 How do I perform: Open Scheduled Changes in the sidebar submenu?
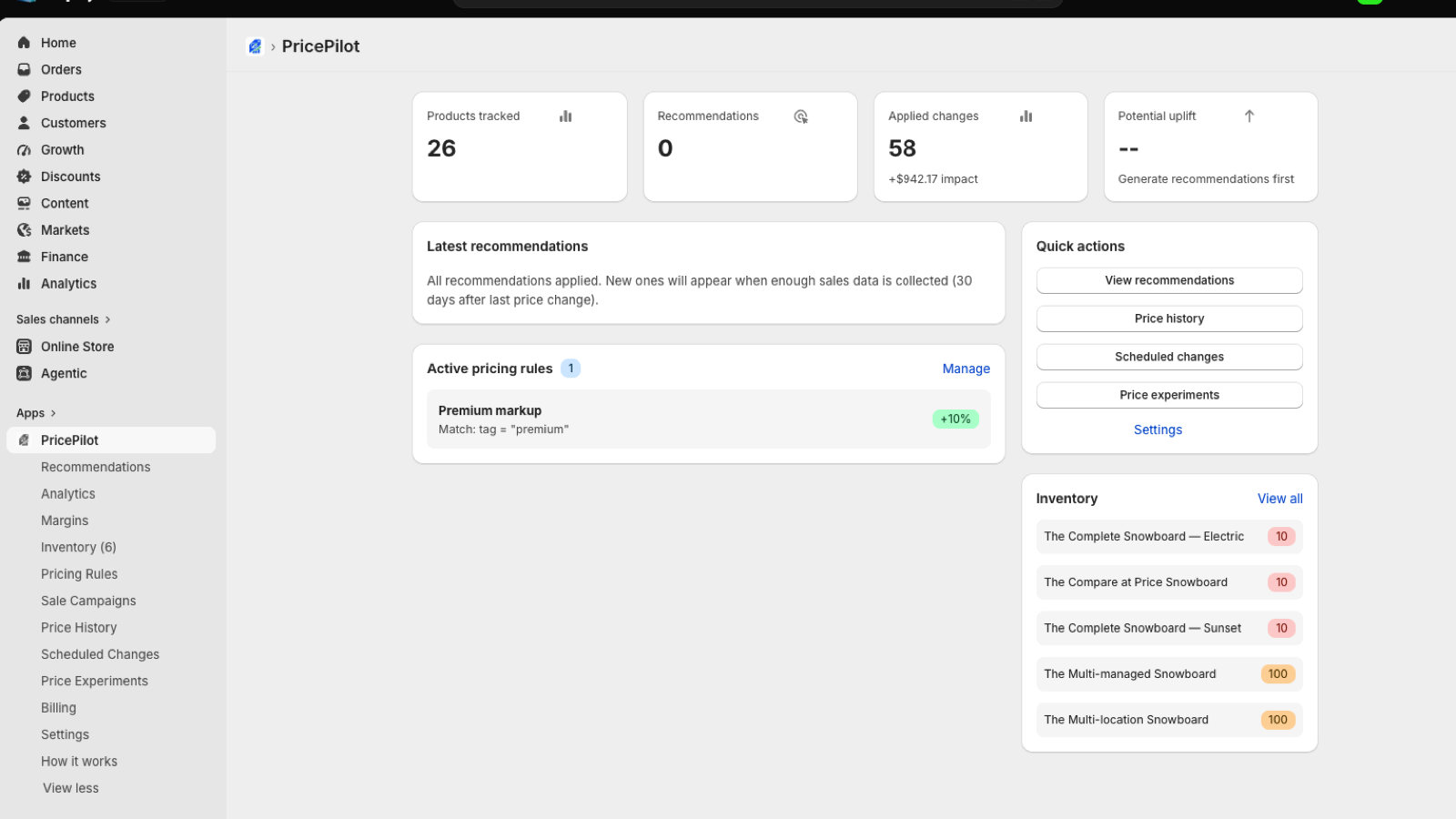[x=100, y=654]
